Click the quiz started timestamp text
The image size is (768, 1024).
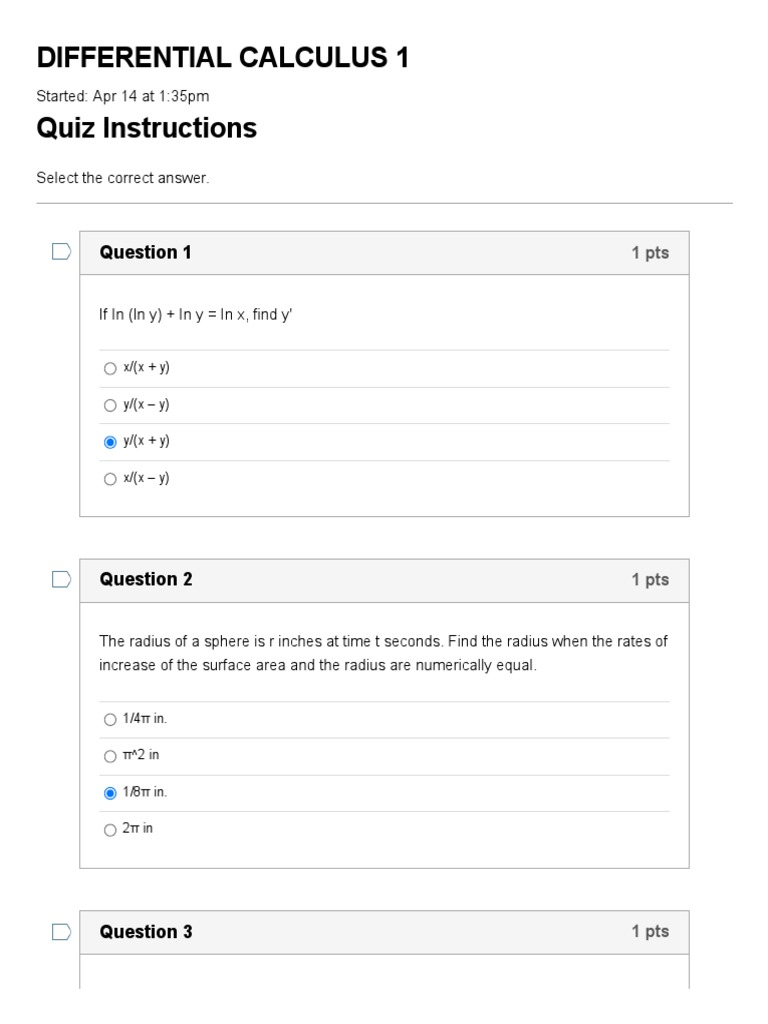[x=122, y=96]
